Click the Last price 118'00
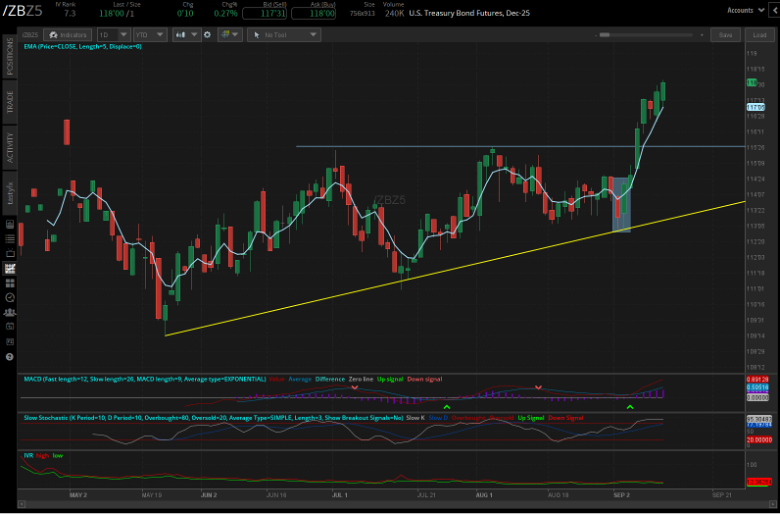 pos(111,13)
